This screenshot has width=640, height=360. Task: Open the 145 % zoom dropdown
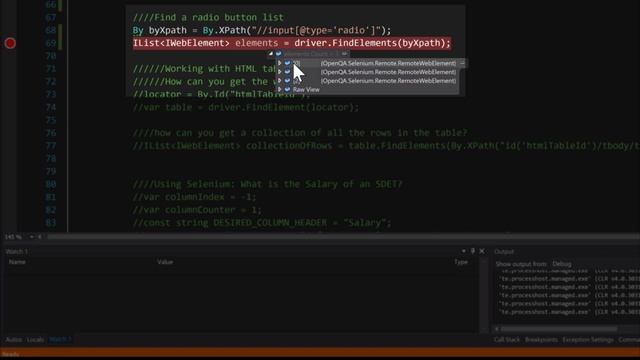click(x=31, y=237)
